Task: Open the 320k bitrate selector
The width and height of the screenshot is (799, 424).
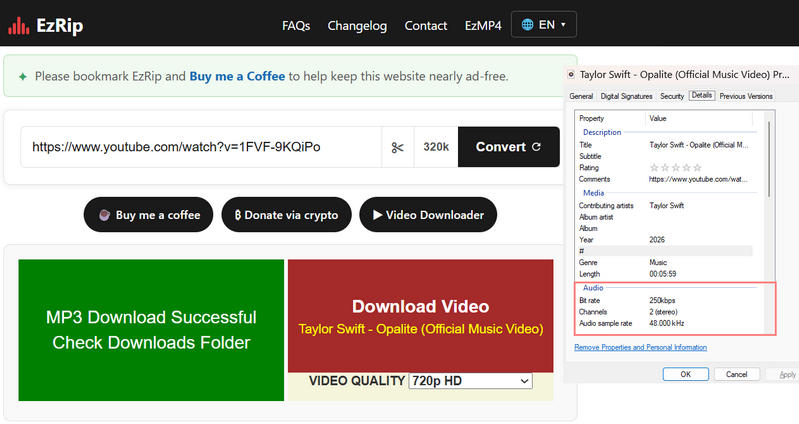Action: 436,147
